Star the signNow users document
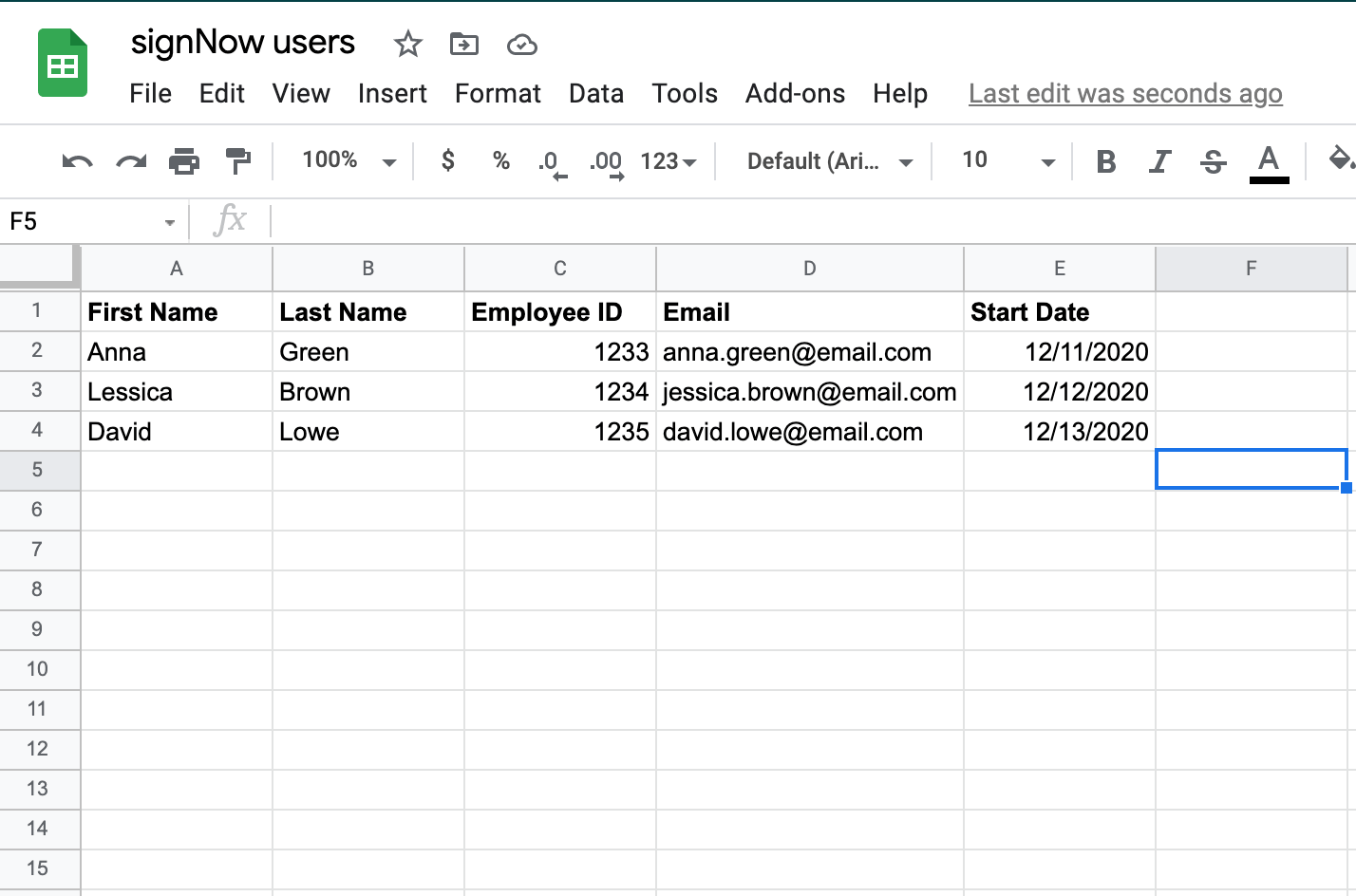Screen dimensions: 1356x896 pos(407,44)
